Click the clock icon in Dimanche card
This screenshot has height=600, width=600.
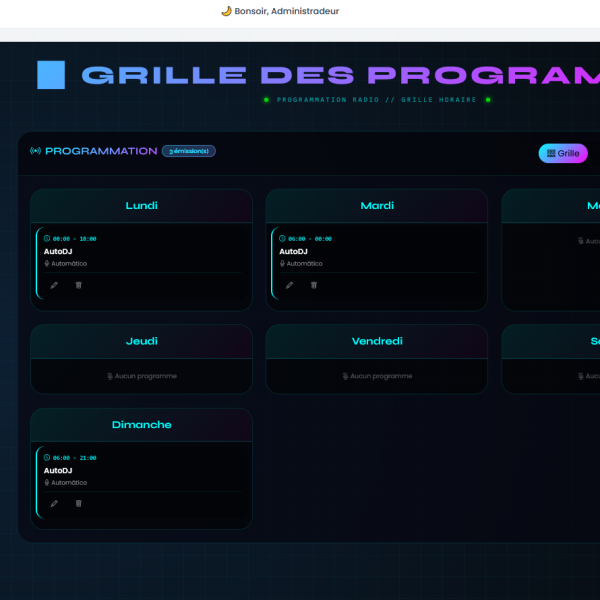[x=47, y=457]
